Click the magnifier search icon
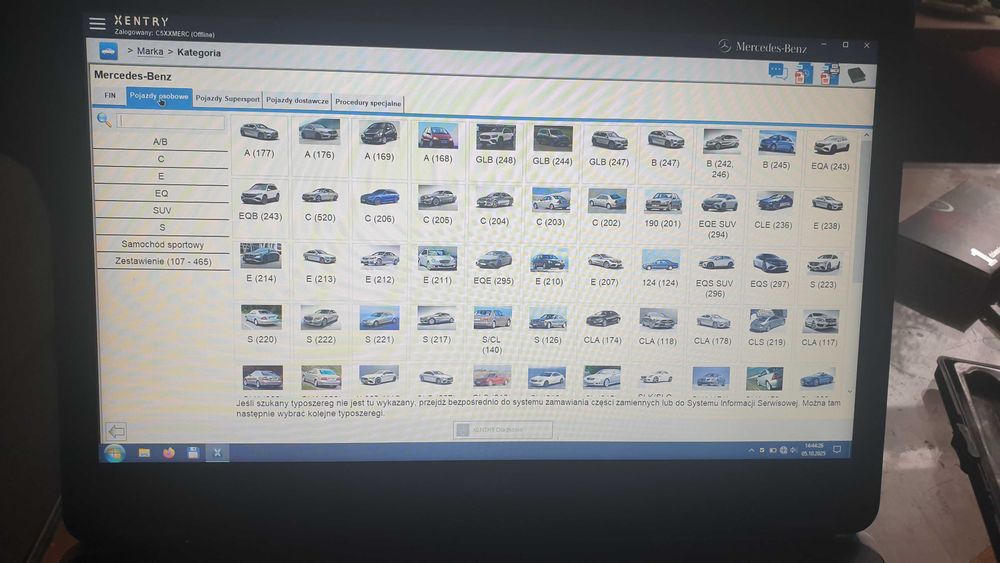 pos(104,119)
